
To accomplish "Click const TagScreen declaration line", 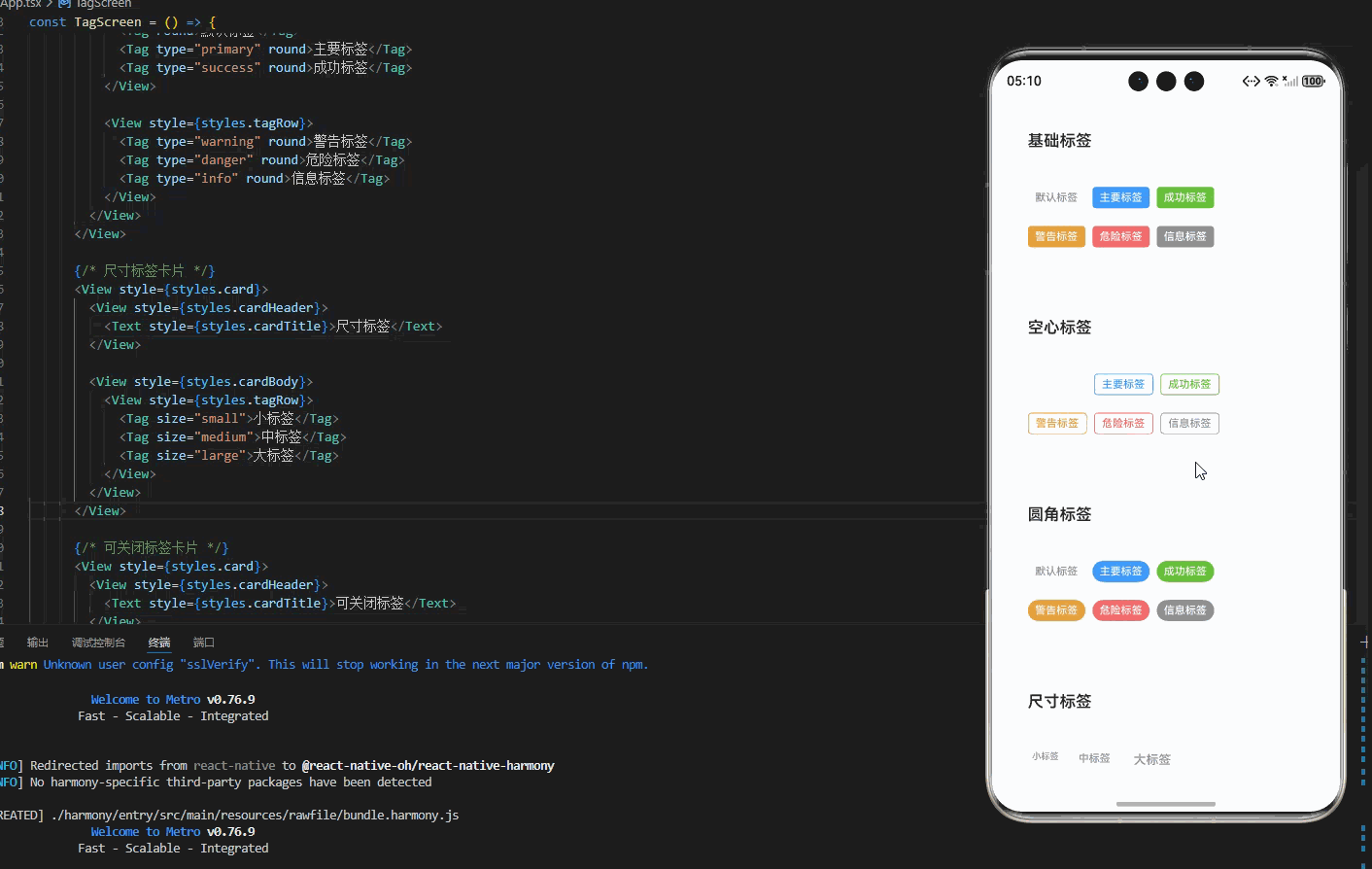I will click(x=122, y=22).
